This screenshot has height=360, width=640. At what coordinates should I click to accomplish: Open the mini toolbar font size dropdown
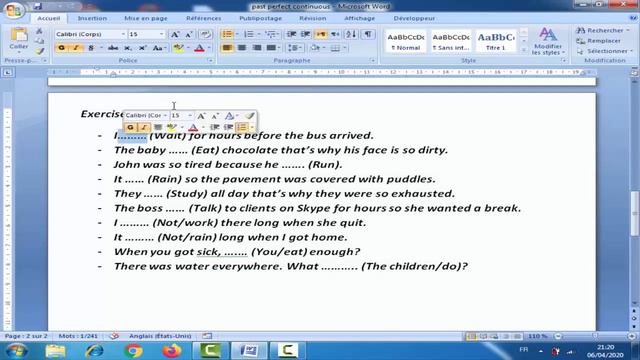click(190, 116)
